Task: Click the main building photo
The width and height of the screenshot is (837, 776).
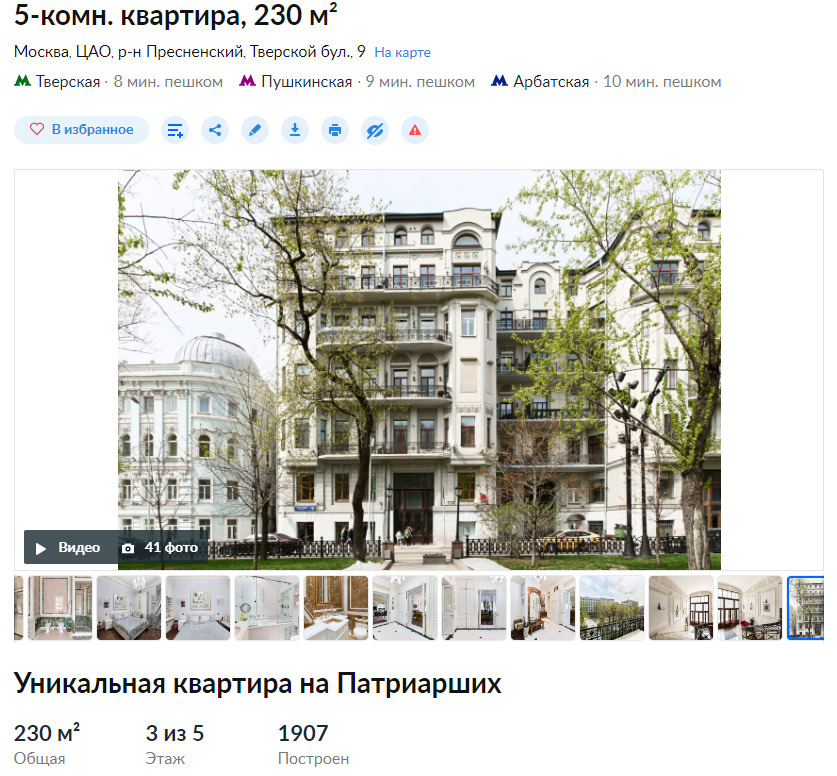Action: click(419, 370)
